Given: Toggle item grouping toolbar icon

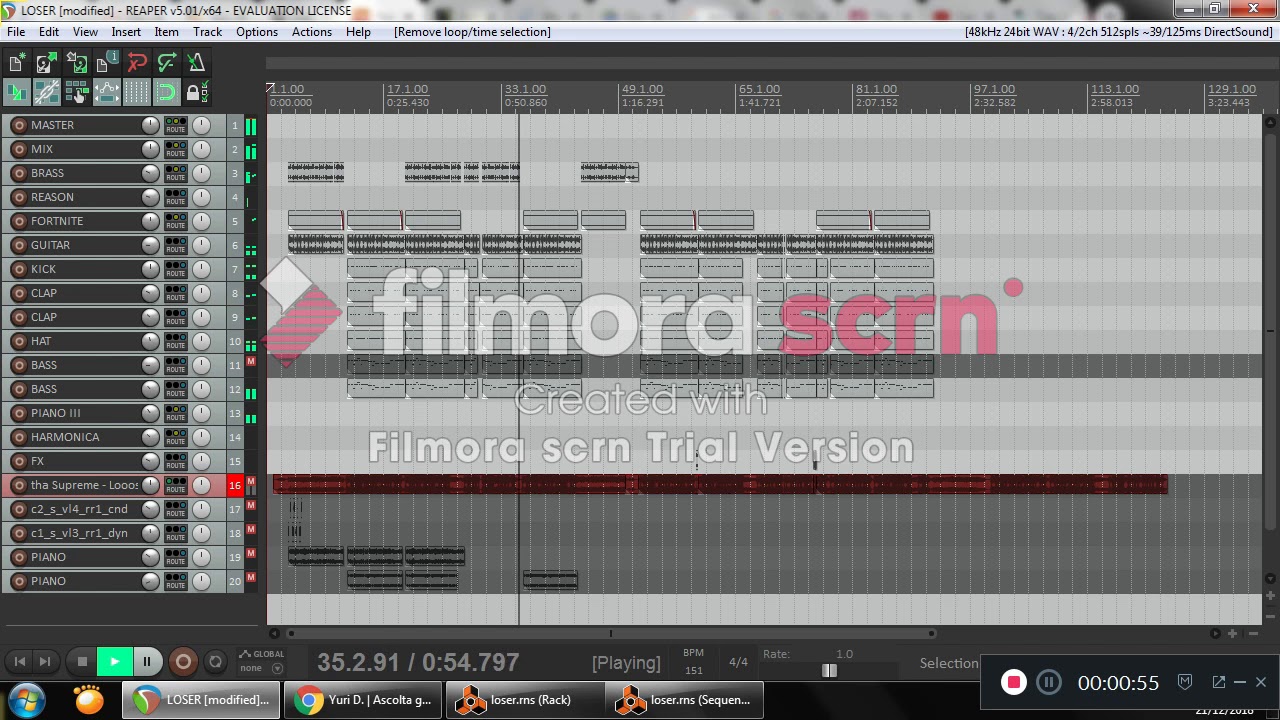Looking at the screenshot, I should point(46,93).
